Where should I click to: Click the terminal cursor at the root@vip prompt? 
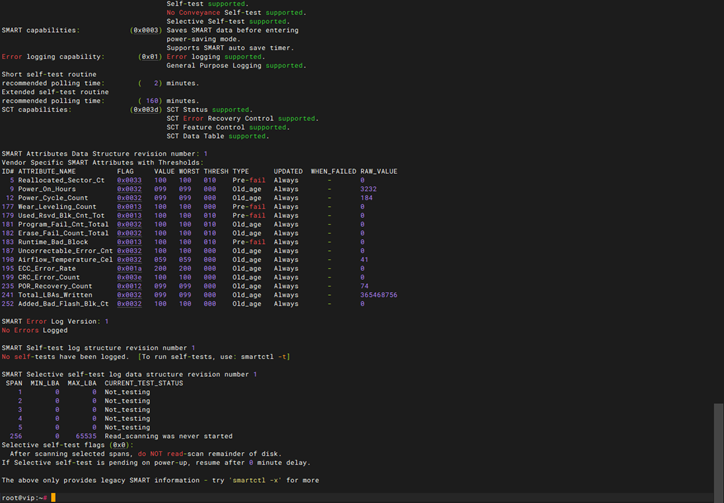click(53, 497)
